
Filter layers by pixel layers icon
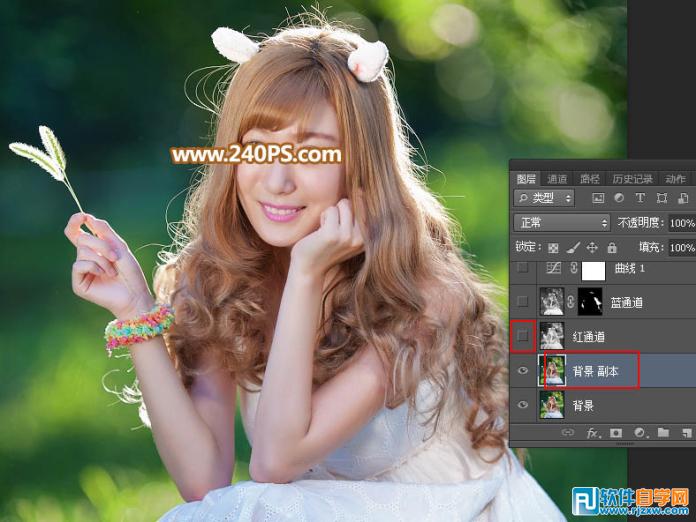pos(598,198)
